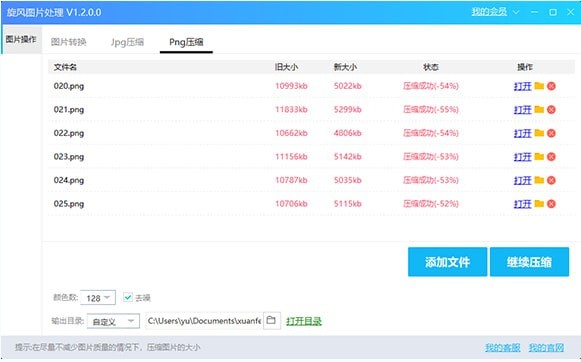The width and height of the screenshot is (581, 362).
Task: Click status 压缩成功(-55%)
Action: pos(431,110)
